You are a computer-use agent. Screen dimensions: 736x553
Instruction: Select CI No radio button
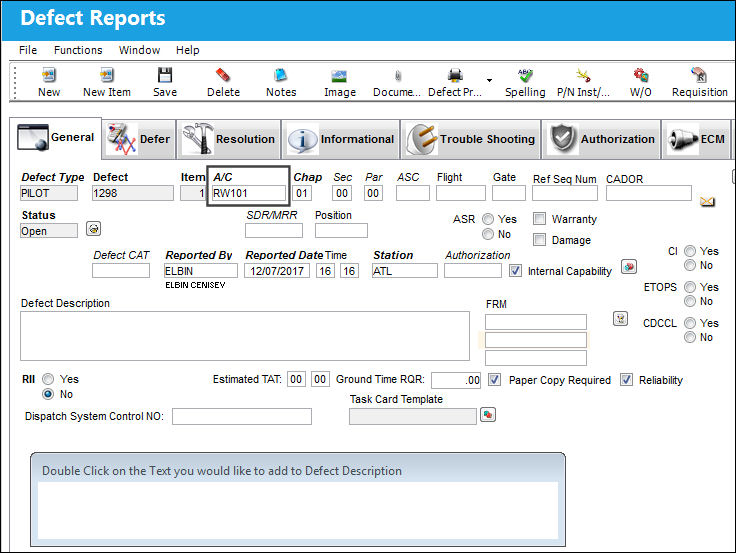[690, 265]
